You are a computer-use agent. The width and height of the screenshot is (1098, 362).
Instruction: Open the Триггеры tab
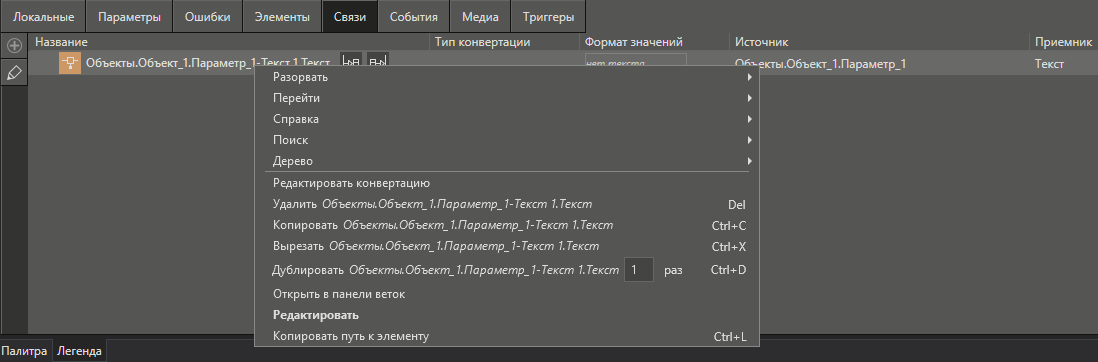tap(548, 17)
